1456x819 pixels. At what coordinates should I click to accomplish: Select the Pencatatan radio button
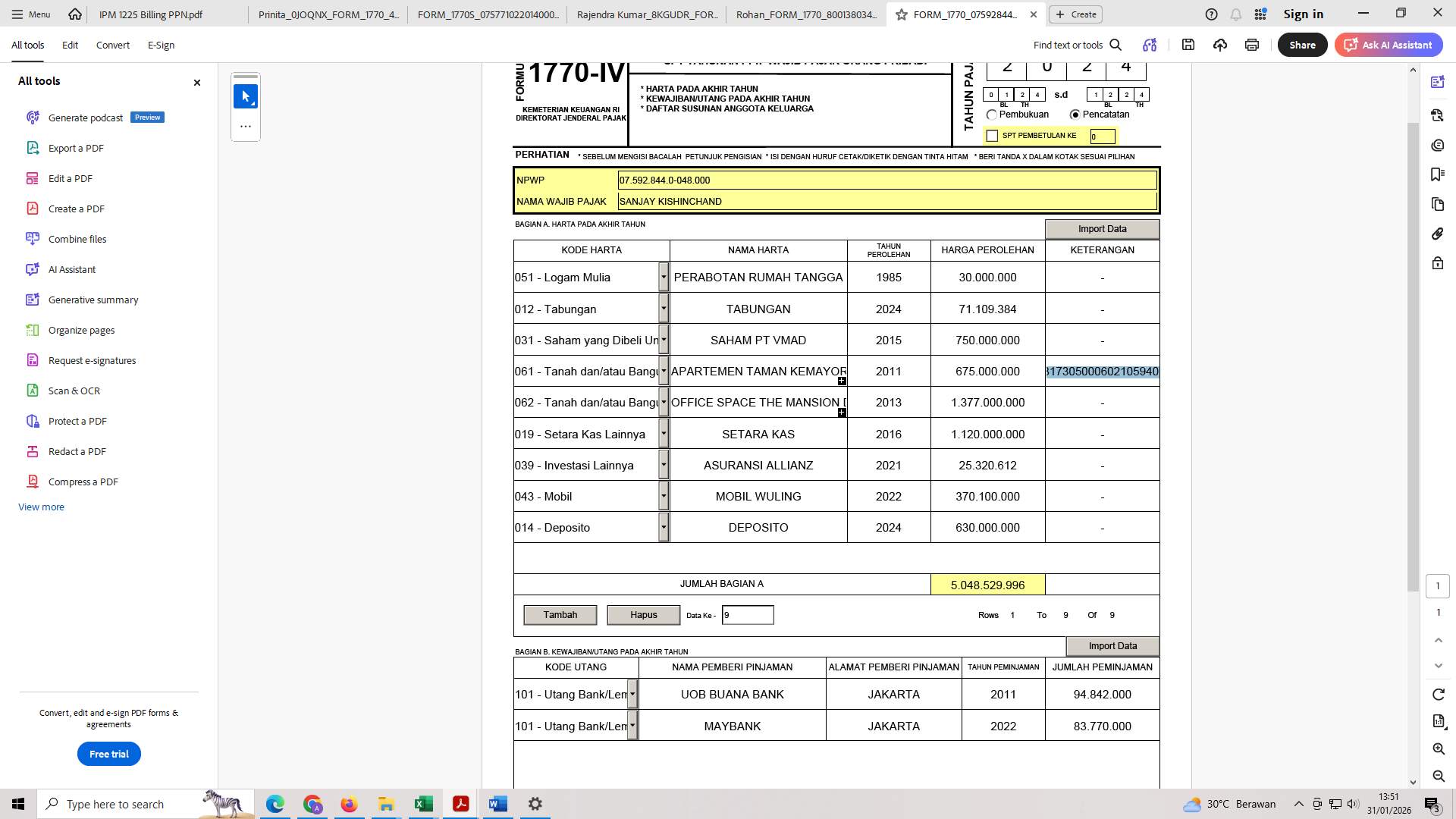click(x=1075, y=114)
